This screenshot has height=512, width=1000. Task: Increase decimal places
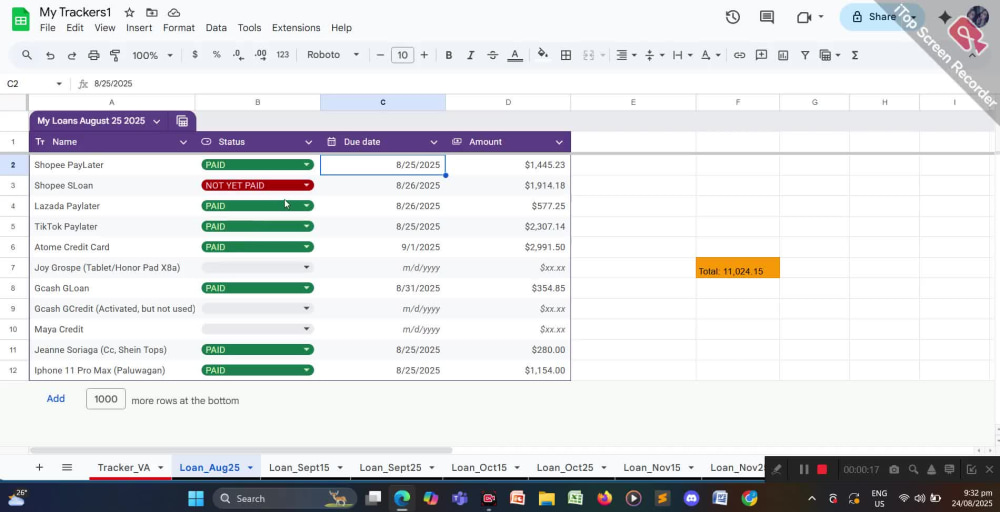(260, 55)
